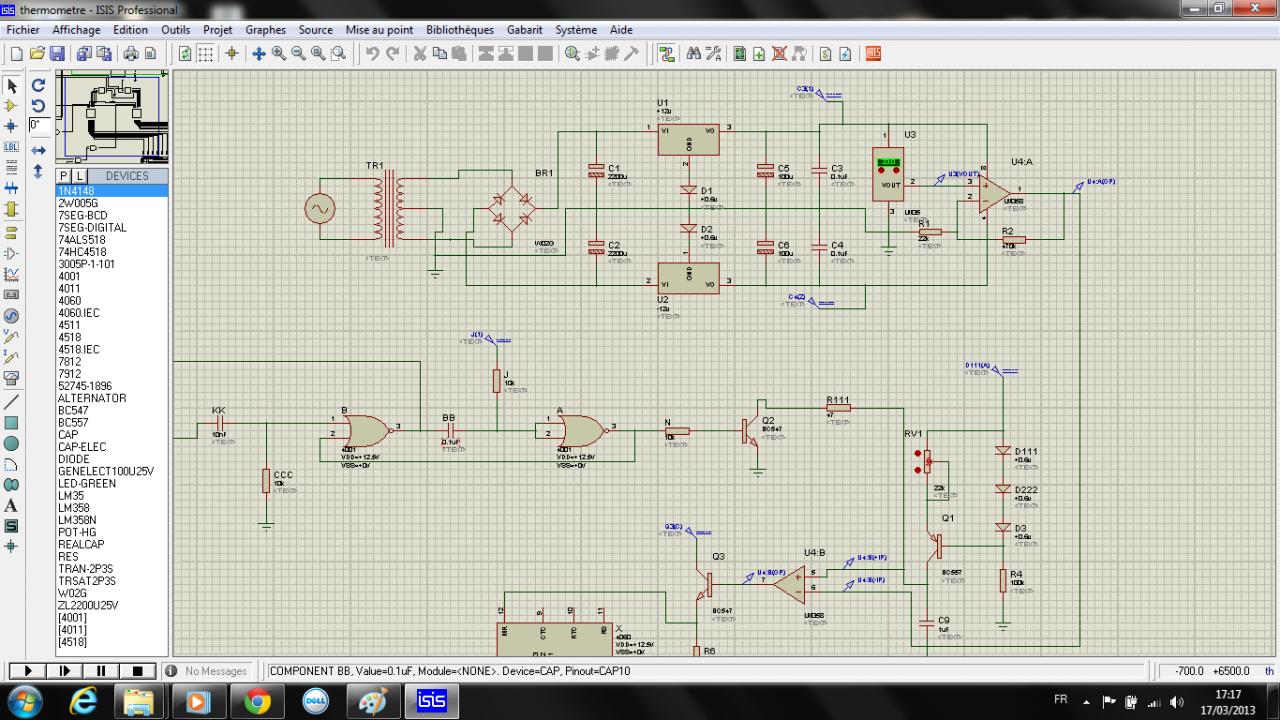Screen dimensions: 1280x720
Task: Start simulation with the Play button
Action: [28, 671]
